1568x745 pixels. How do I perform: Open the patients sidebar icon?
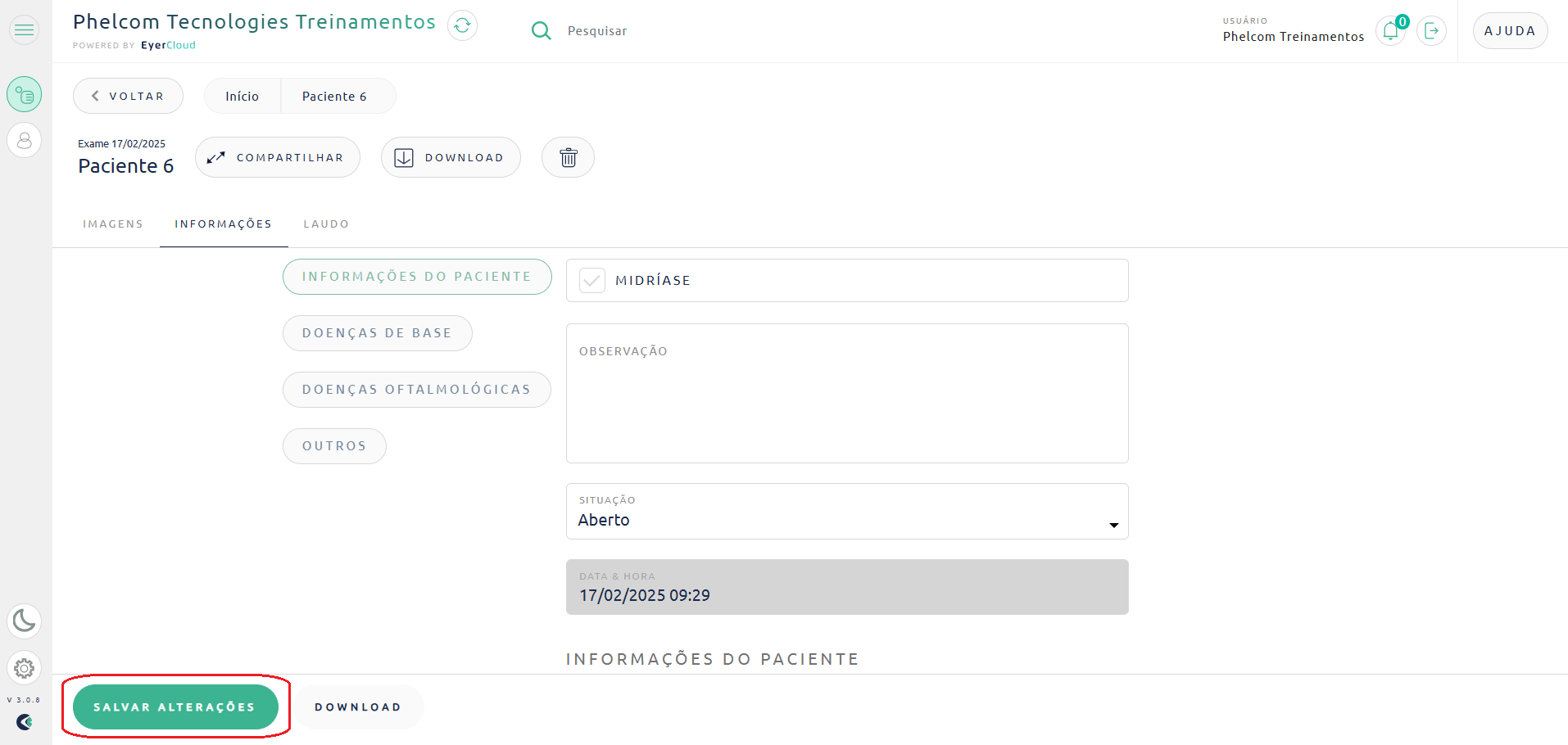click(25, 141)
